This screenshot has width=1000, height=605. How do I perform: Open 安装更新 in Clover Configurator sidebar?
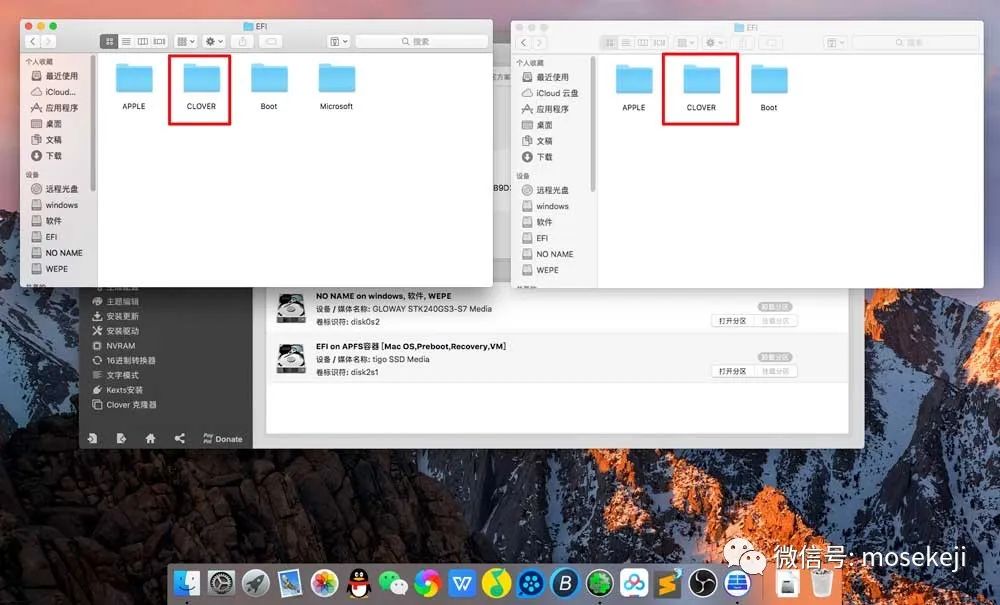click(116, 316)
